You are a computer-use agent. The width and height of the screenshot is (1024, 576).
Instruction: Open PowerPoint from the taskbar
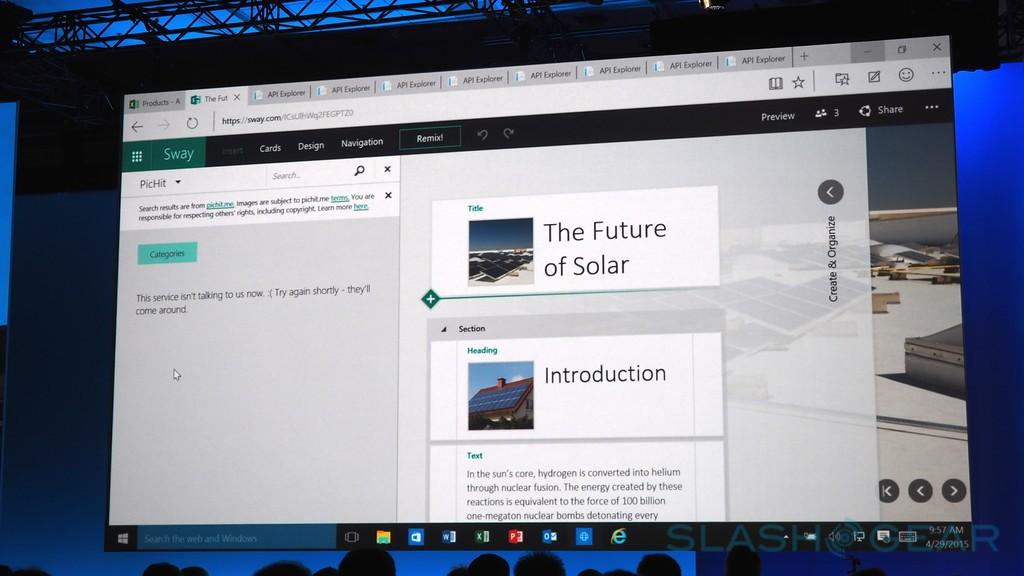click(x=516, y=536)
